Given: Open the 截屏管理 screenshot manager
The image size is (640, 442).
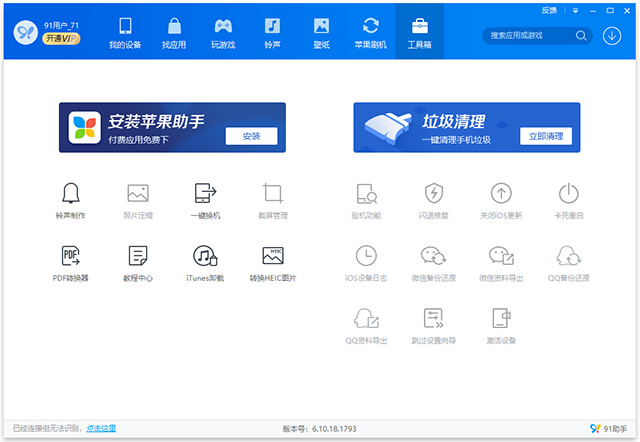Looking at the screenshot, I should pyautogui.click(x=273, y=200).
